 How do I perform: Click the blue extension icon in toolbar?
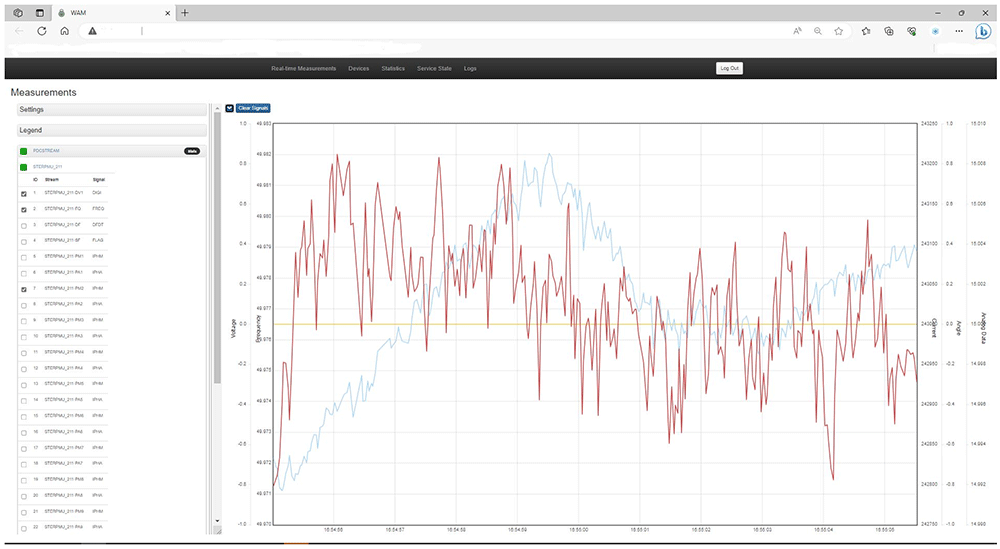[x=936, y=31]
